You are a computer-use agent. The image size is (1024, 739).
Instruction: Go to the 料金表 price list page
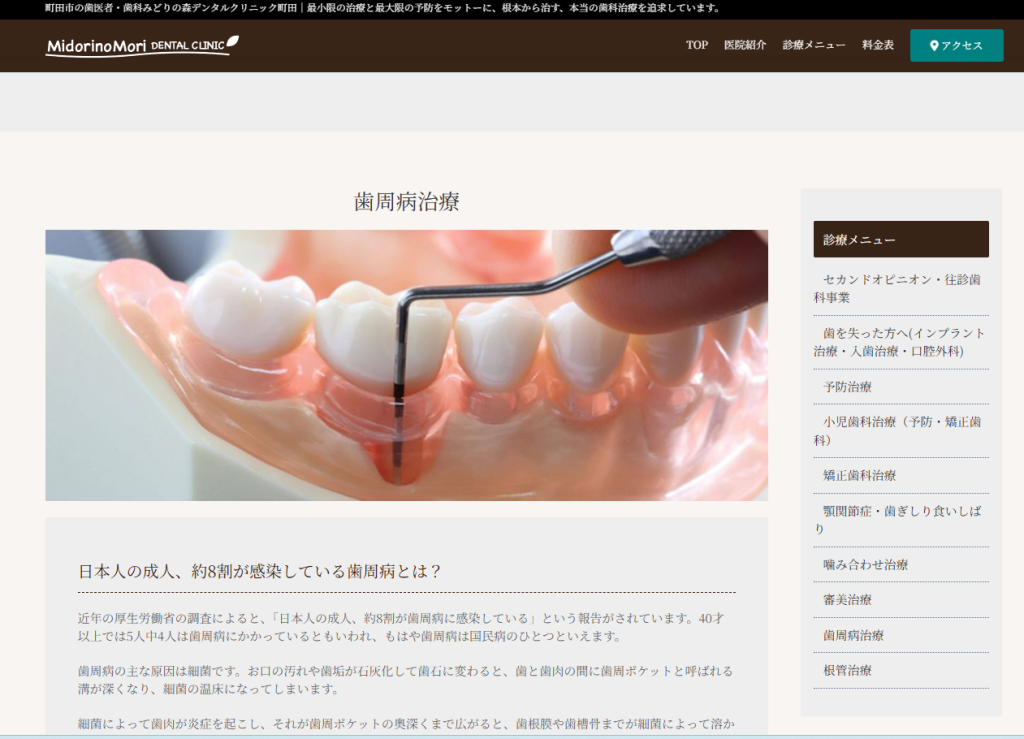[x=878, y=45]
